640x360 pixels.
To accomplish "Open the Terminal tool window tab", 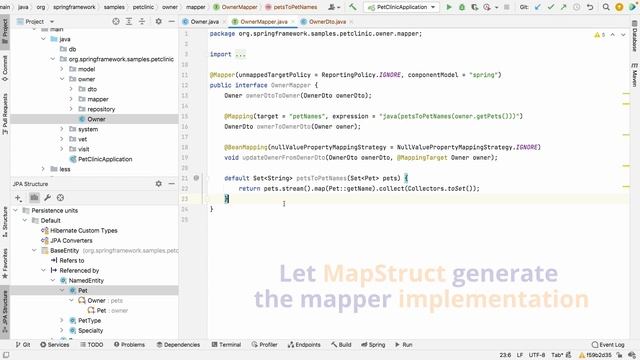I will (226, 344).
